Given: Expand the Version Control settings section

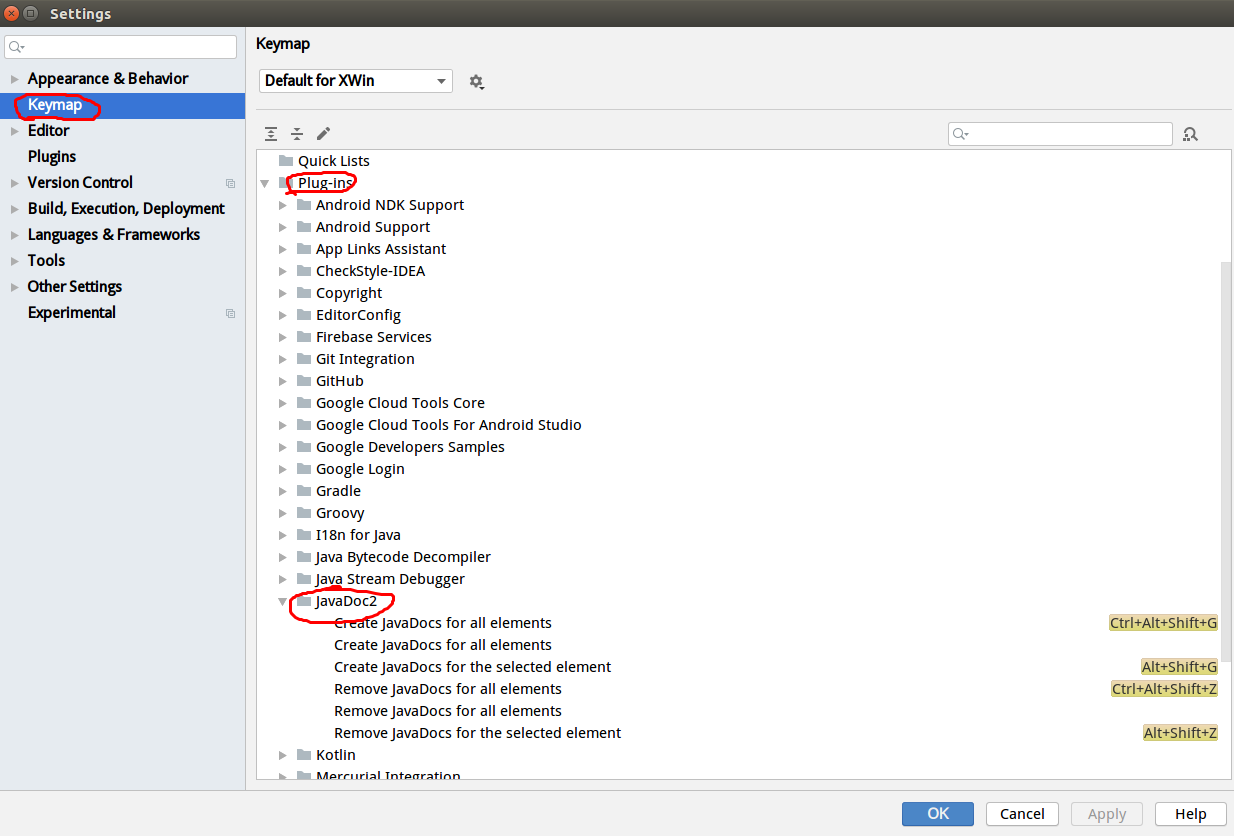Looking at the screenshot, I should click(x=14, y=182).
